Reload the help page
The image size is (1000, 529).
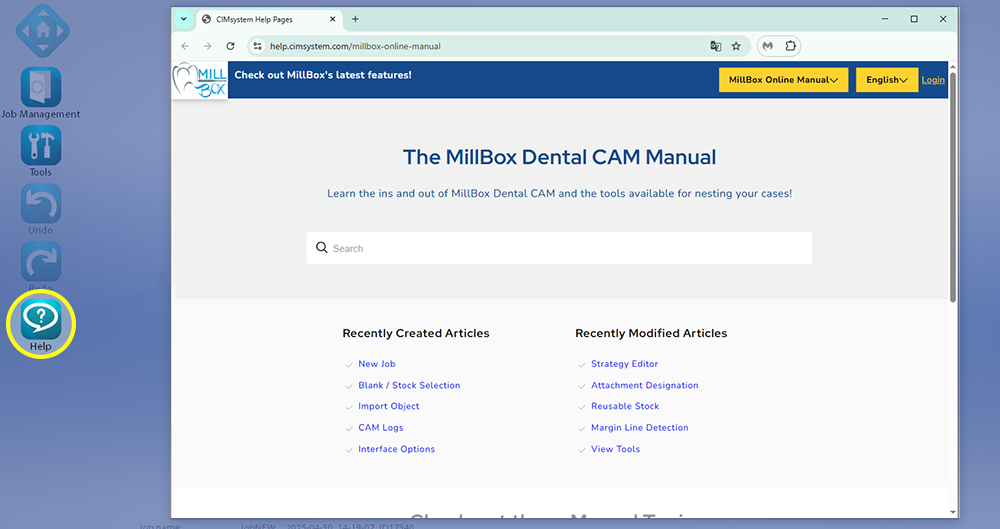[x=230, y=46]
